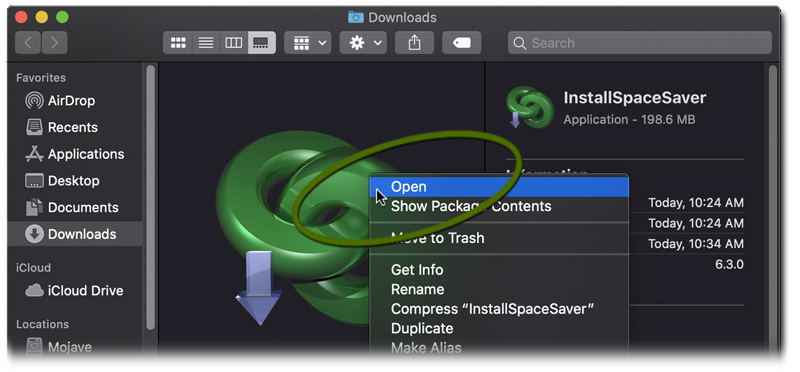Switch to gallery view
800x372 pixels.
click(x=262, y=43)
